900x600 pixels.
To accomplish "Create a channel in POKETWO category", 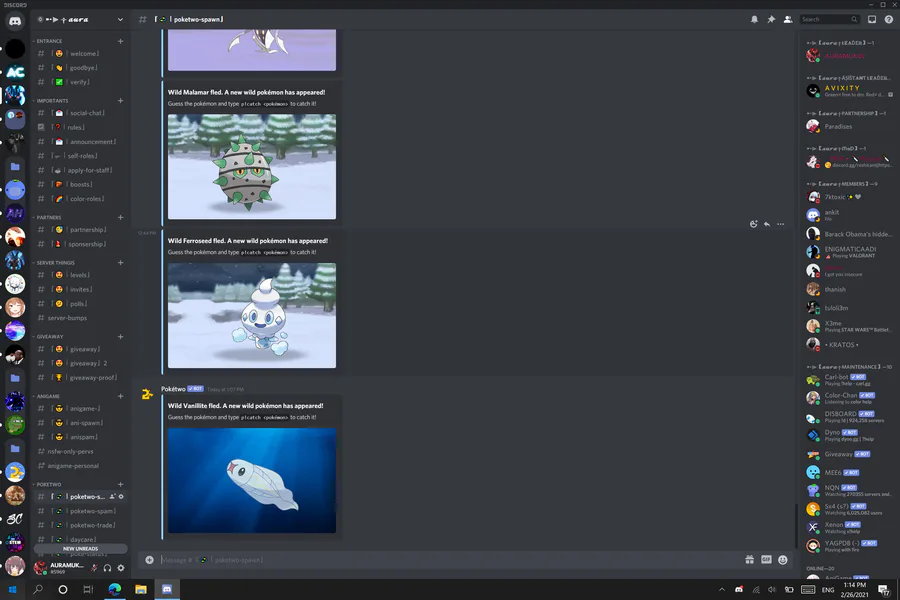I will click(x=121, y=484).
